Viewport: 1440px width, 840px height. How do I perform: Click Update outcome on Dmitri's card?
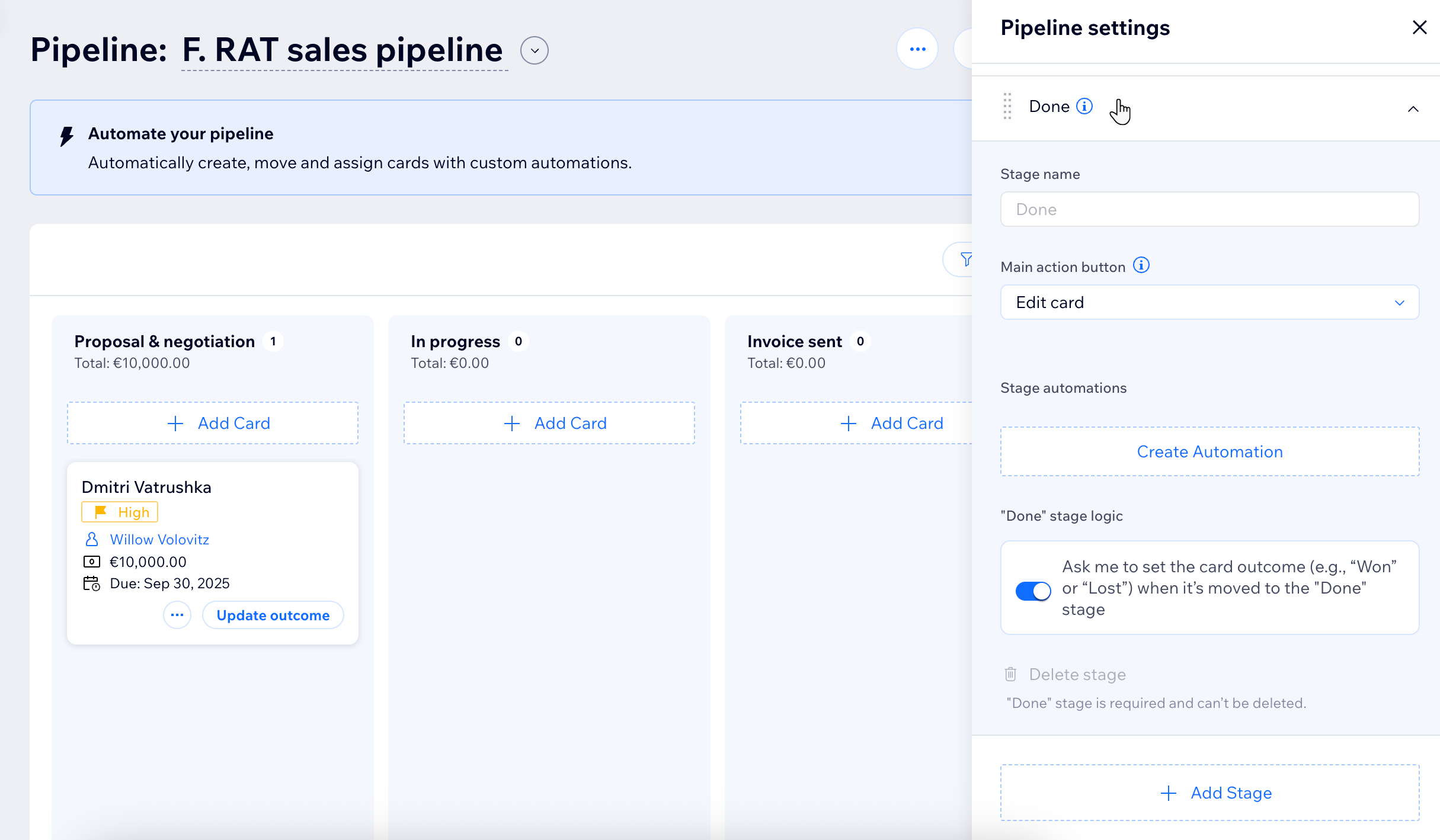tap(273, 615)
